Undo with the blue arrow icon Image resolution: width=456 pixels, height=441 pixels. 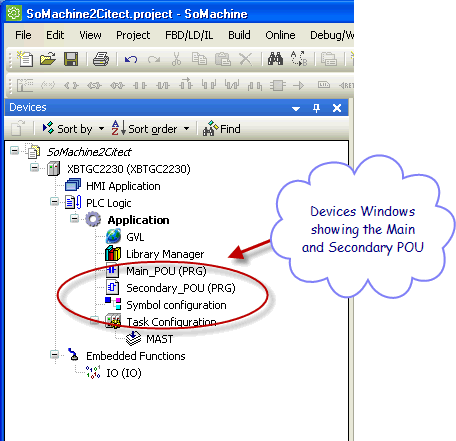(131, 60)
